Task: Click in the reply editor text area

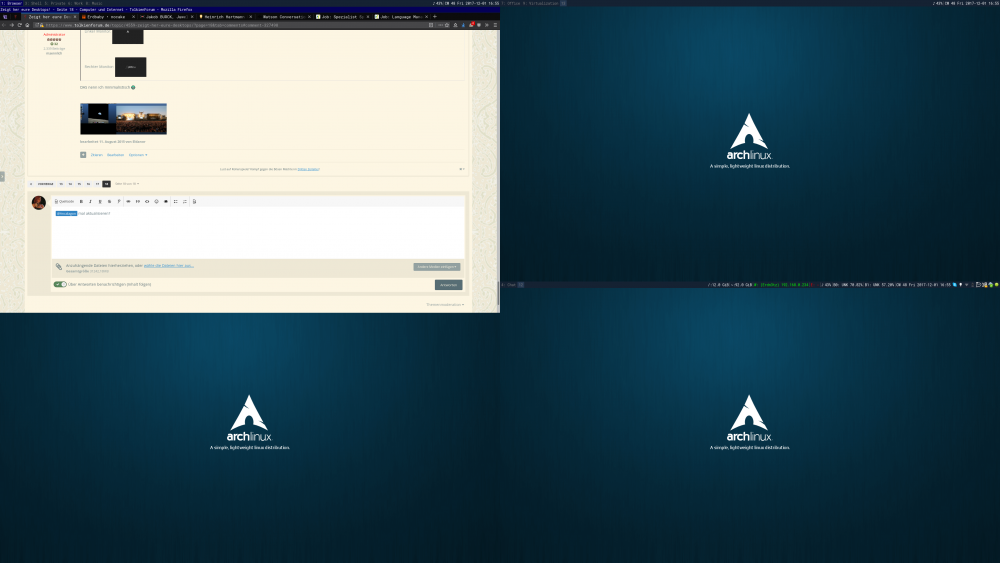Action: [x=258, y=233]
